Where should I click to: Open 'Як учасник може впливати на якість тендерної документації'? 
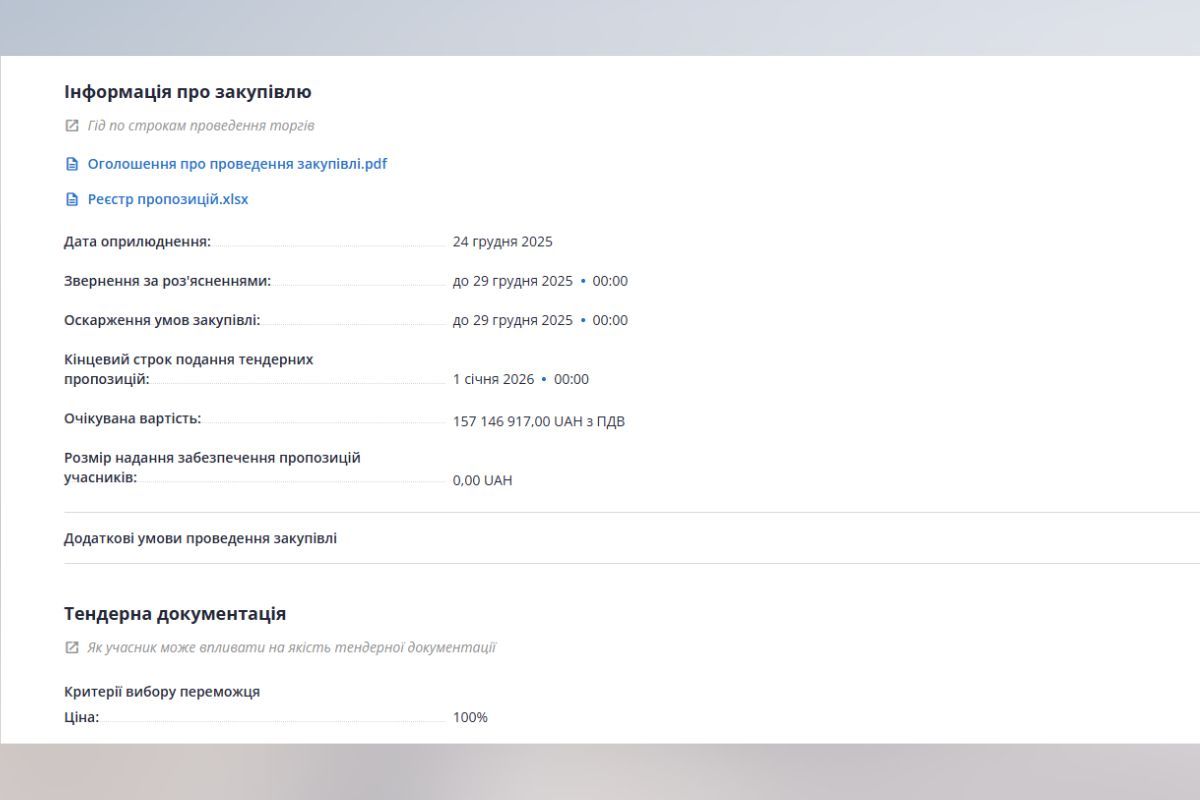(x=291, y=647)
